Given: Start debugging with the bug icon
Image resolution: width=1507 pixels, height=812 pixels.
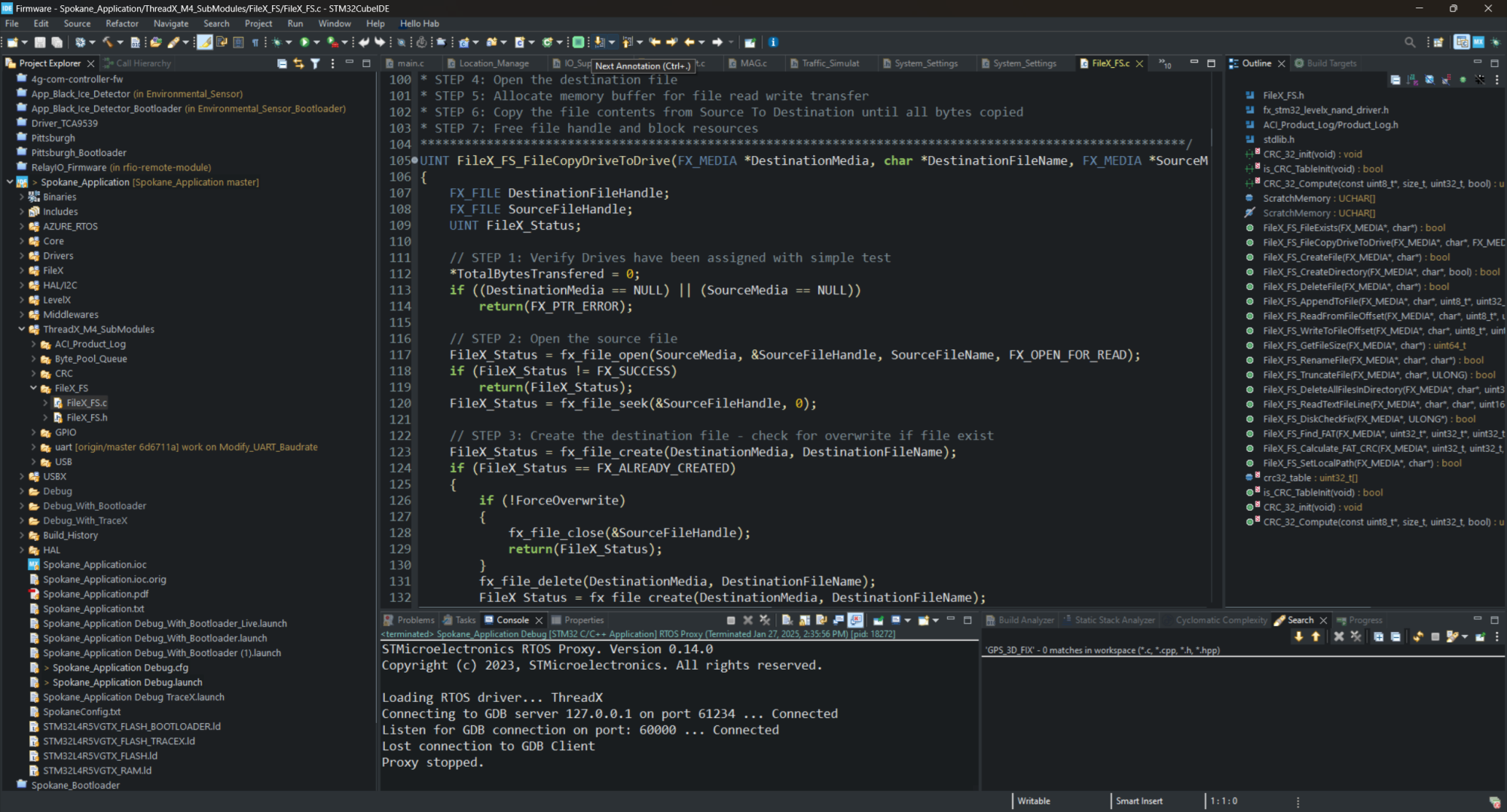Looking at the screenshot, I should (x=277, y=42).
